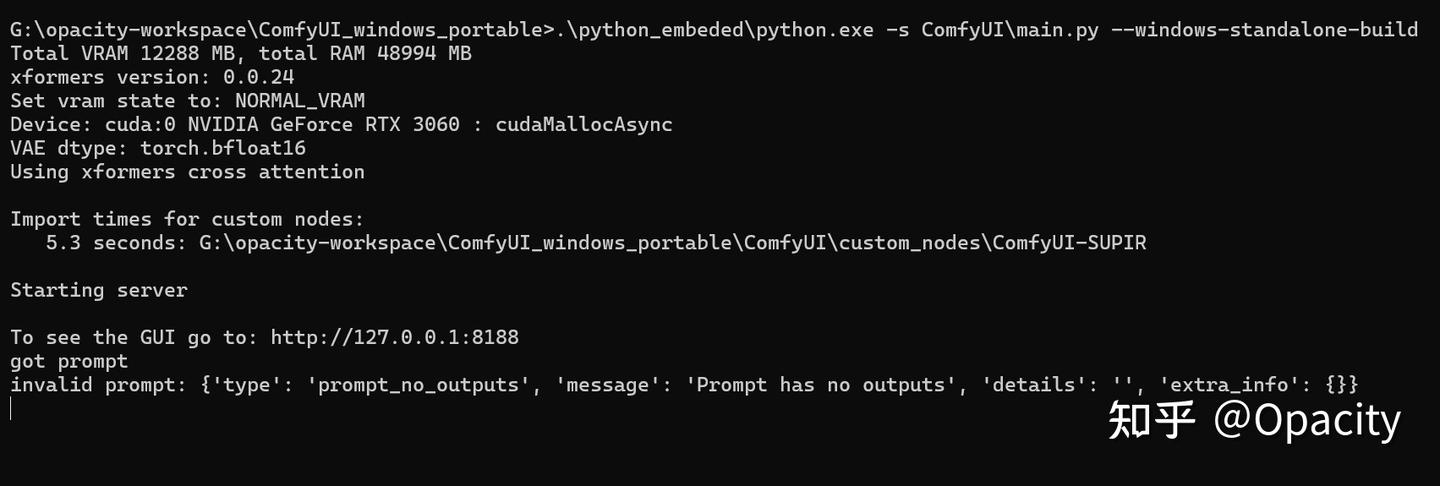Screen dimensions: 1440x486
Task: Click the "Set vram state to: NORMAL_VRAM" line
Action: (187, 100)
